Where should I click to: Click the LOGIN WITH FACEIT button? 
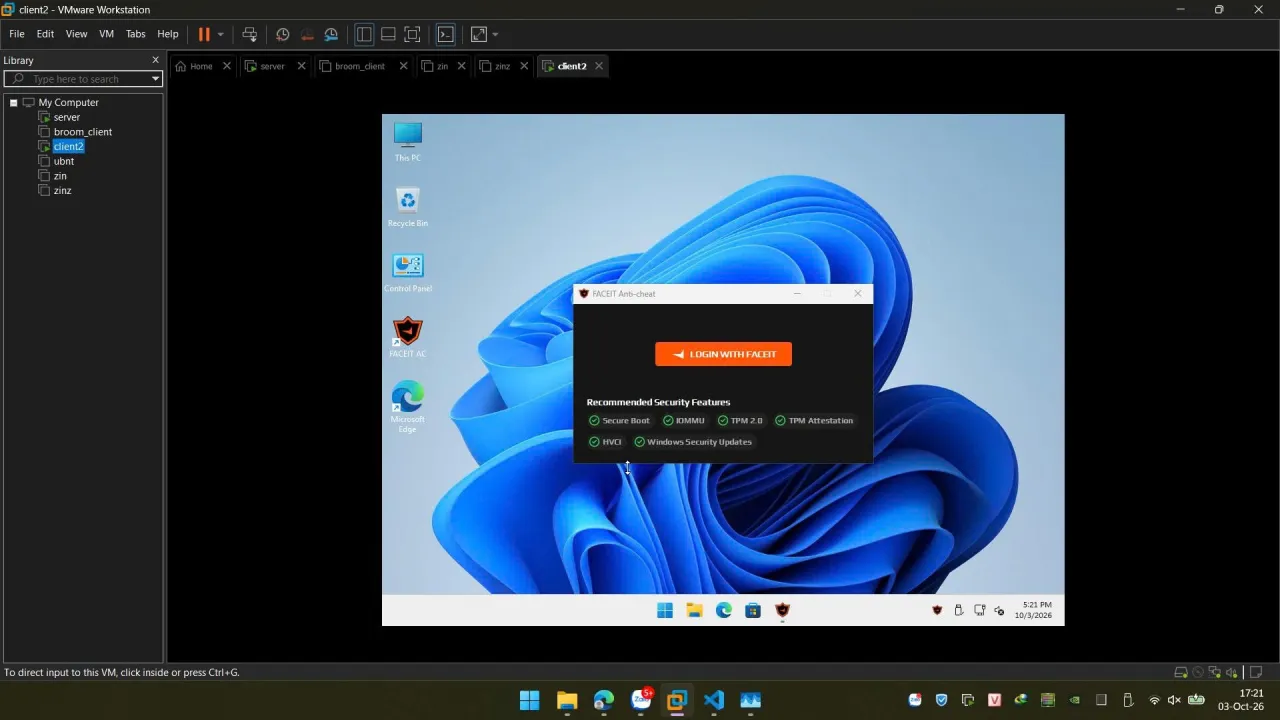tap(723, 354)
